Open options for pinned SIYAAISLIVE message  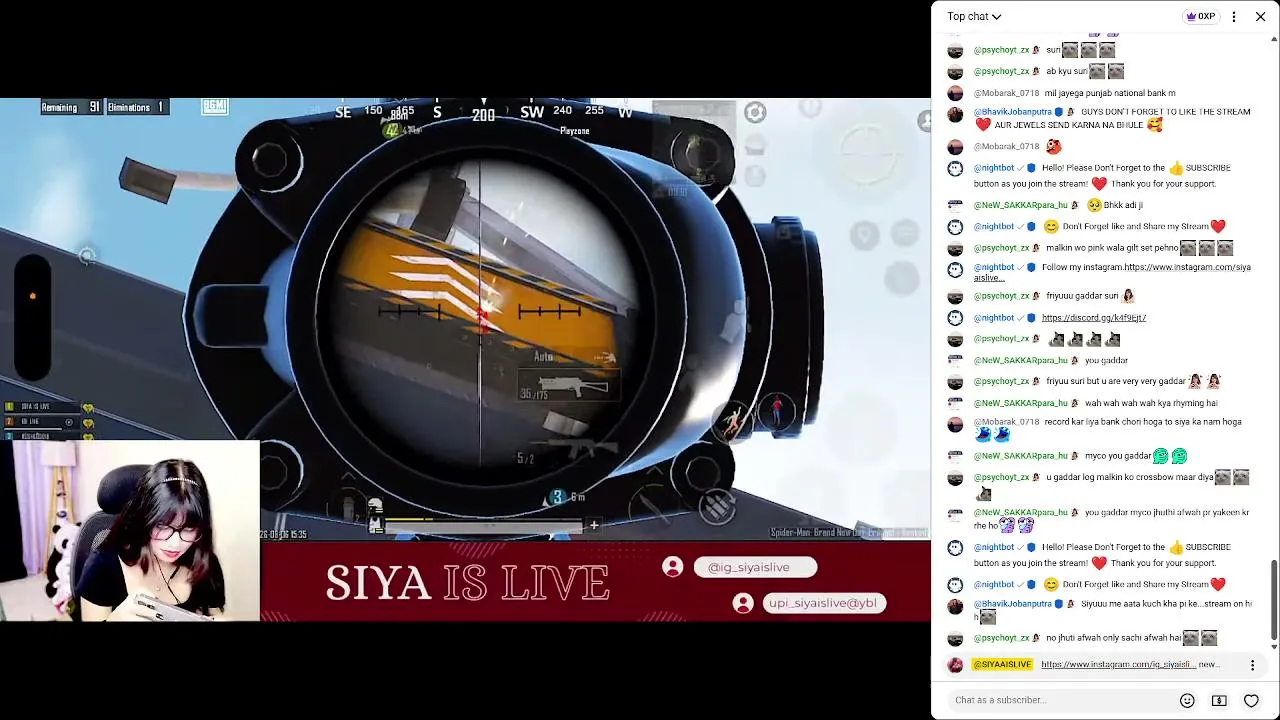click(1252, 665)
